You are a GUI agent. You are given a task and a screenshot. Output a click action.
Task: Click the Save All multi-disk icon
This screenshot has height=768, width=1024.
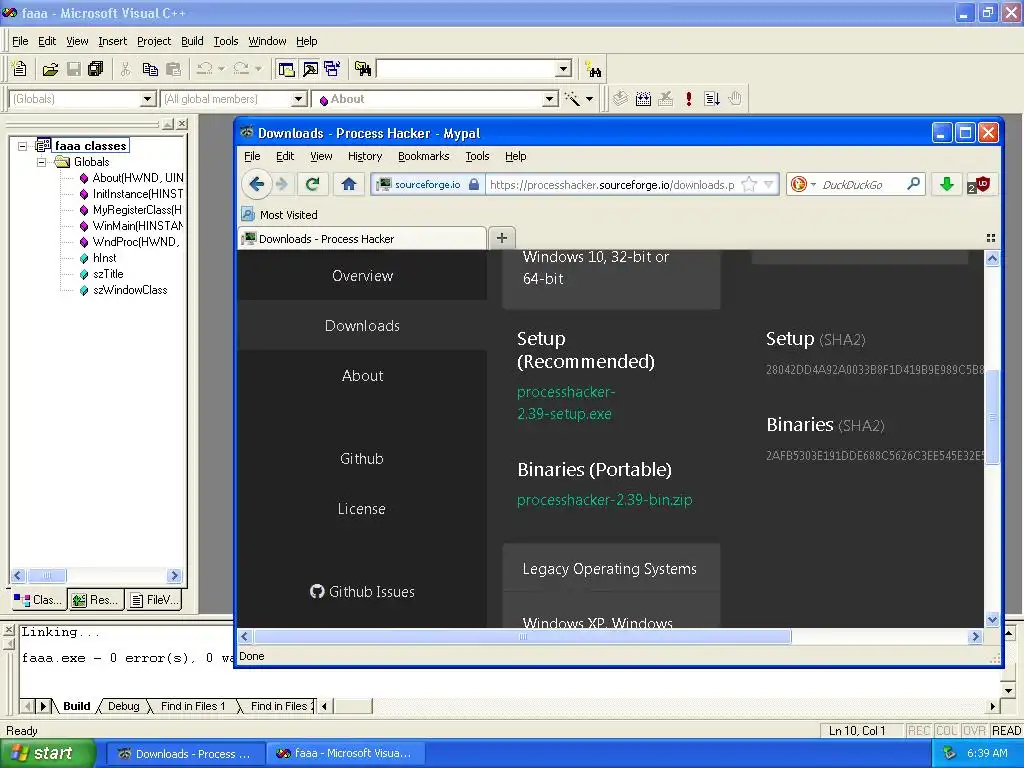[95, 69]
